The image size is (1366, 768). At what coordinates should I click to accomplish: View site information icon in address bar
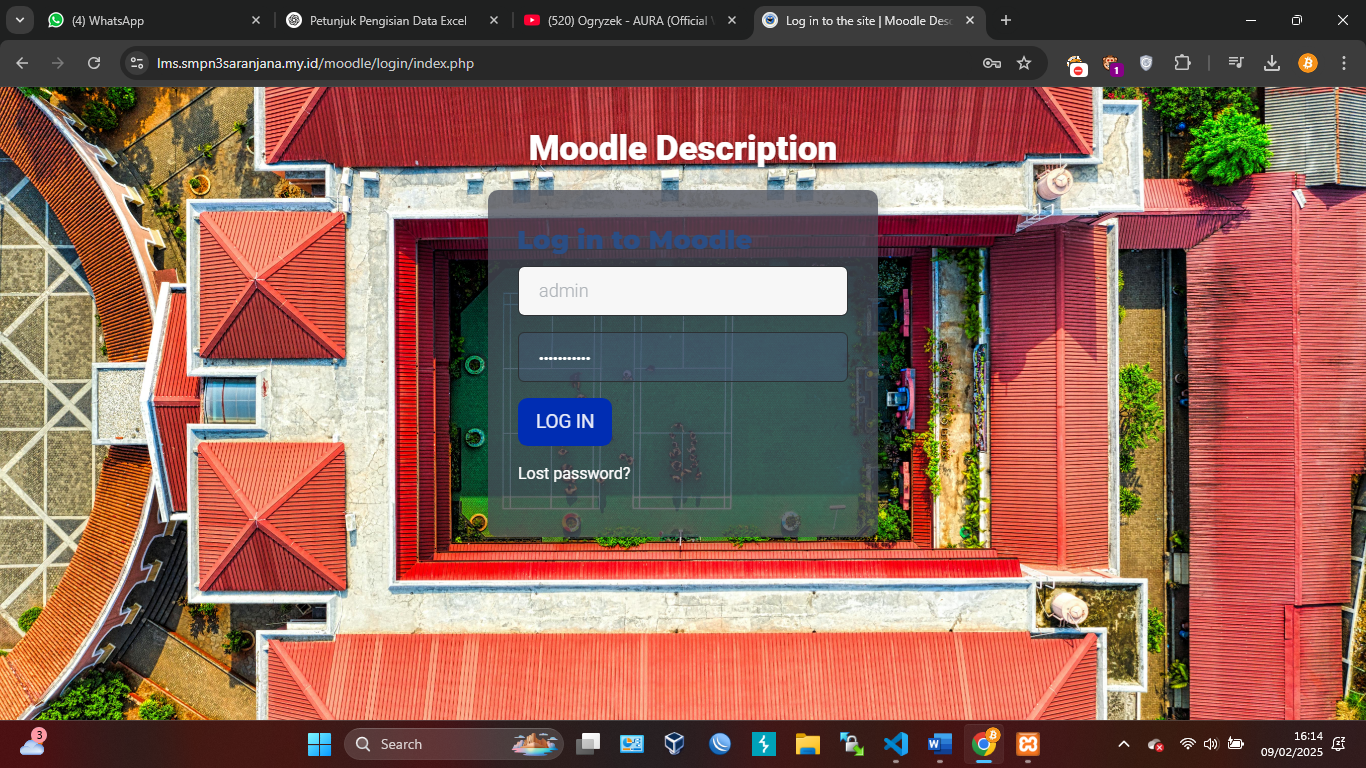pos(138,63)
